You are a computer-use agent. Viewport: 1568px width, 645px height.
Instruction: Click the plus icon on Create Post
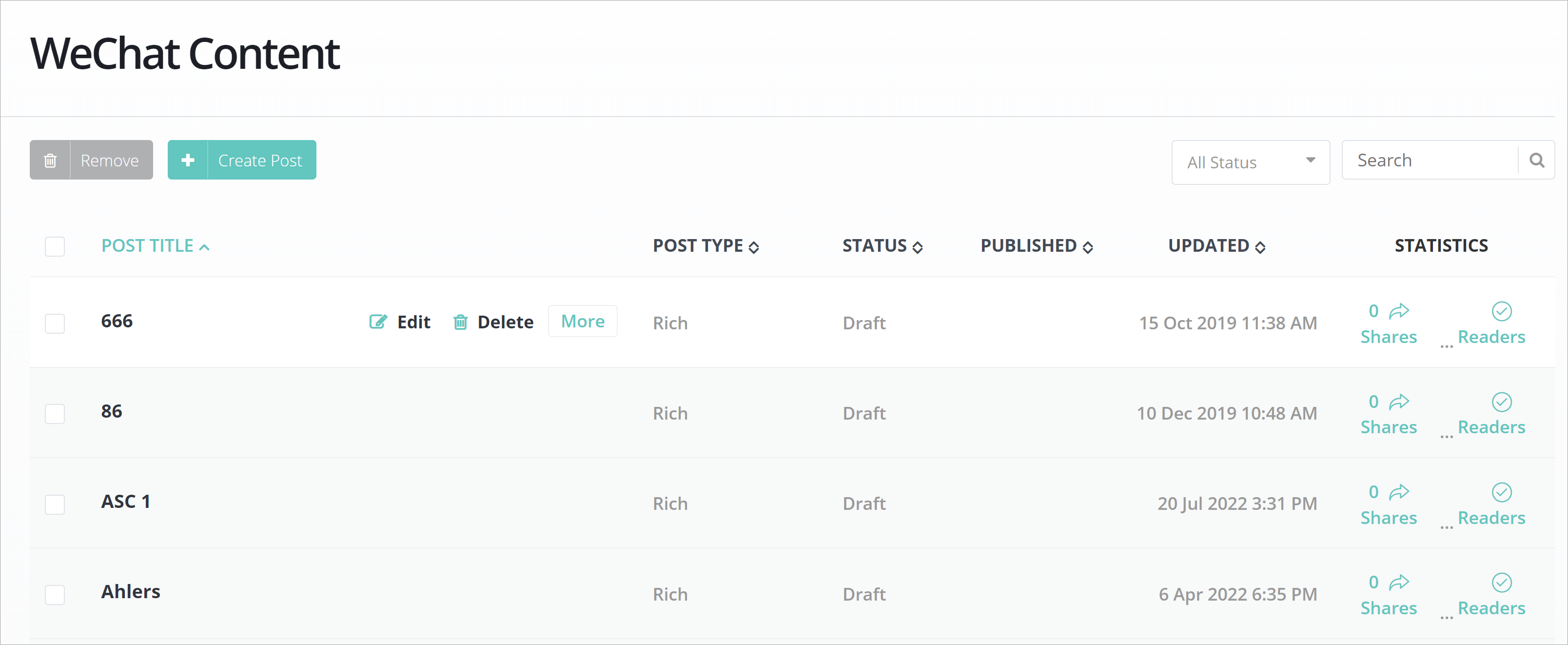point(188,160)
